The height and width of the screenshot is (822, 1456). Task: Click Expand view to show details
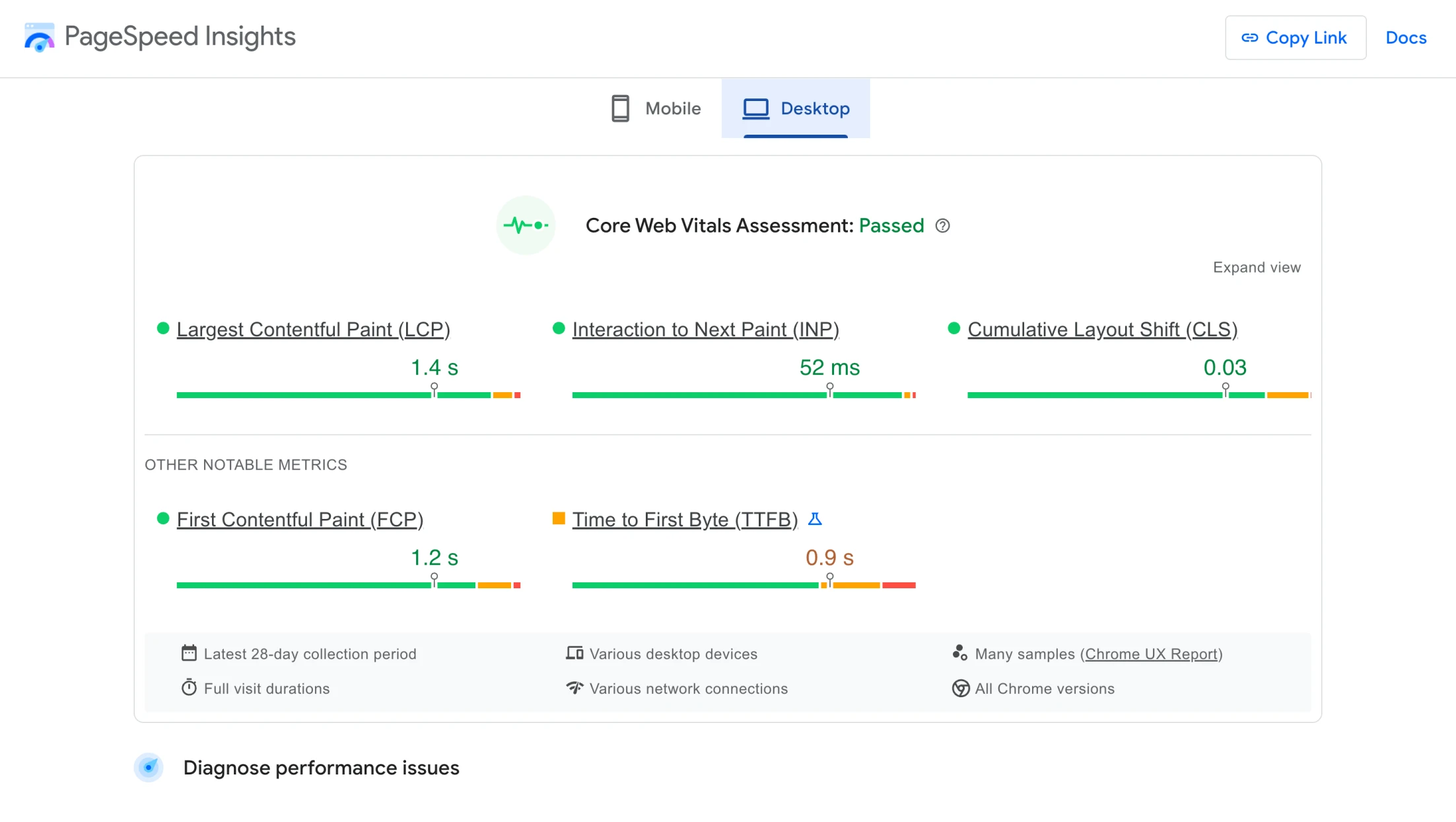[1256, 267]
